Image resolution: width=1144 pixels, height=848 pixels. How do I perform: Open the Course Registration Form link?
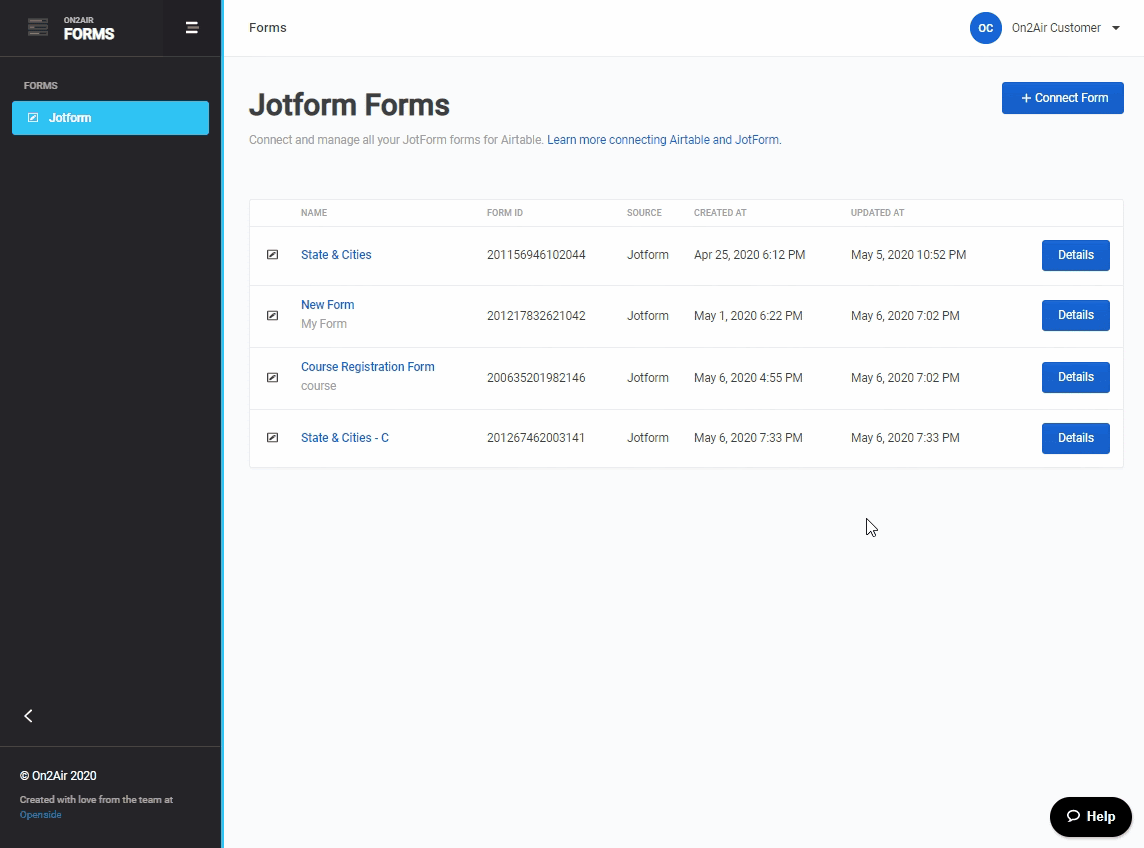coord(367,367)
